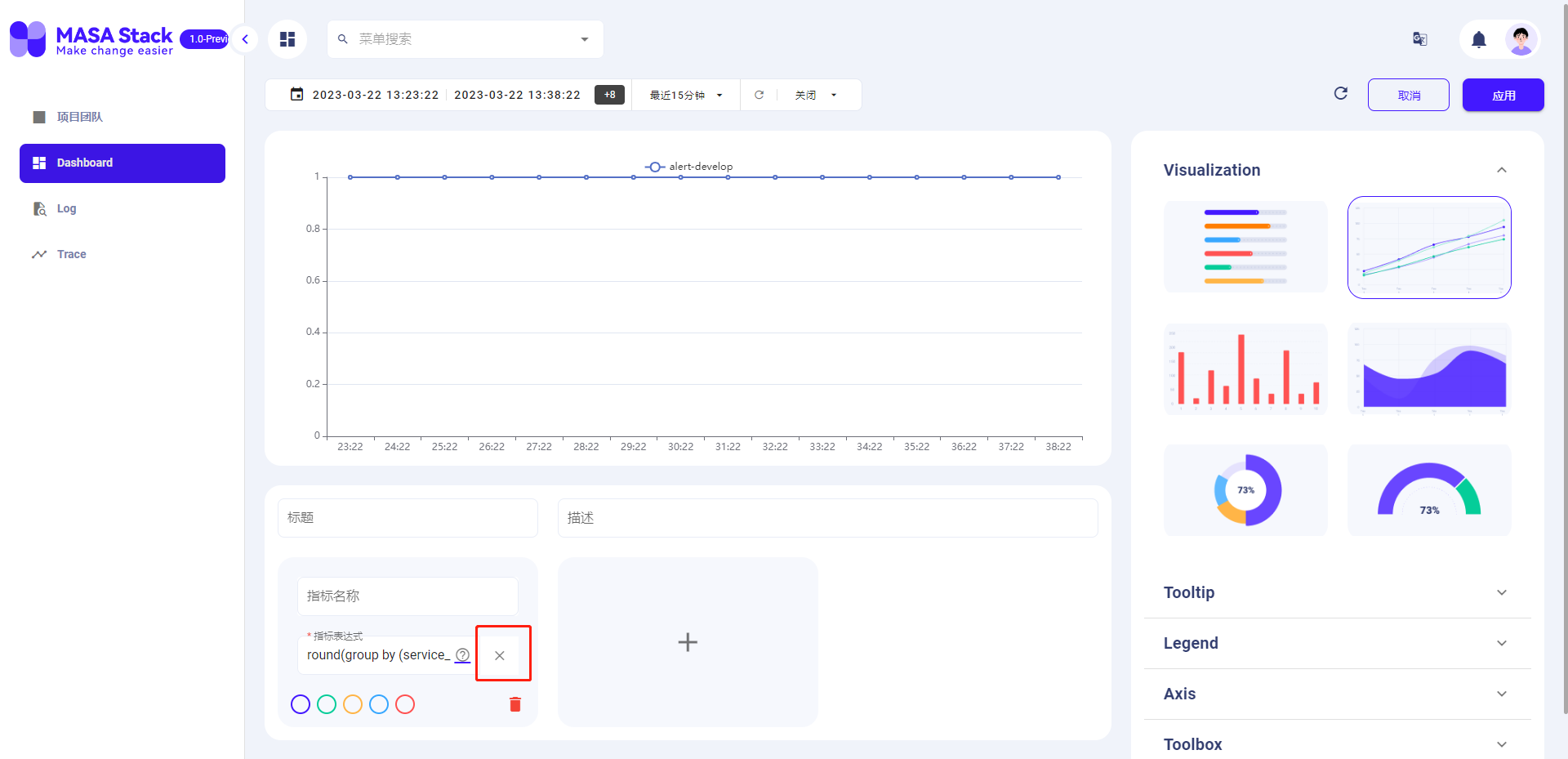The width and height of the screenshot is (1568, 759).
Task: Select the translate icon in the top bar
Action: pyautogui.click(x=1420, y=39)
